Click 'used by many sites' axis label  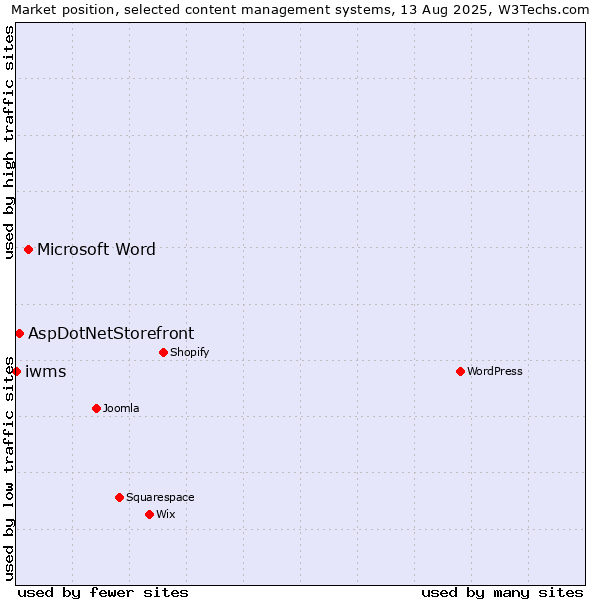click(x=502, y=593)
